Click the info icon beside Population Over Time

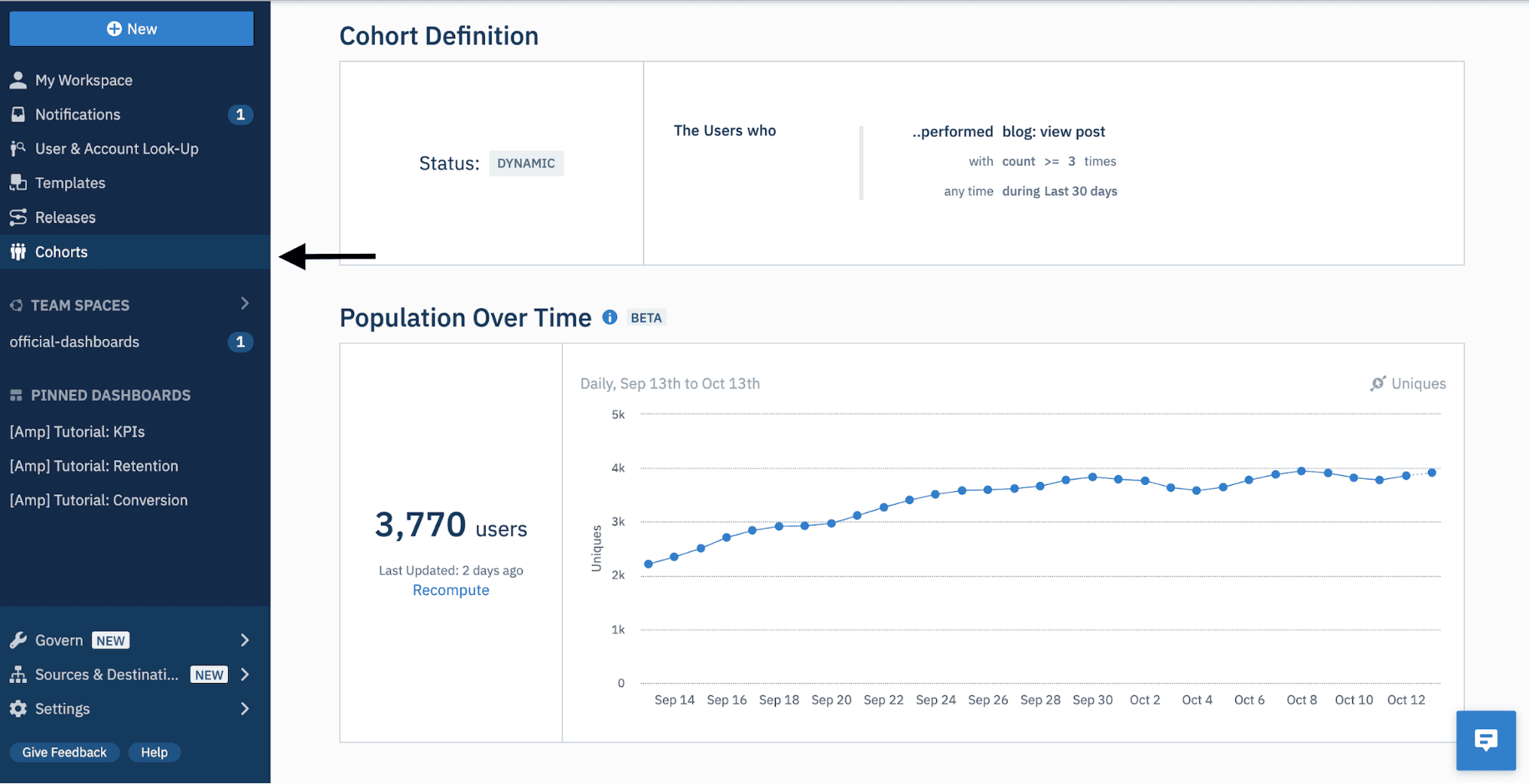pyautogui.click(x=610, y=317)
